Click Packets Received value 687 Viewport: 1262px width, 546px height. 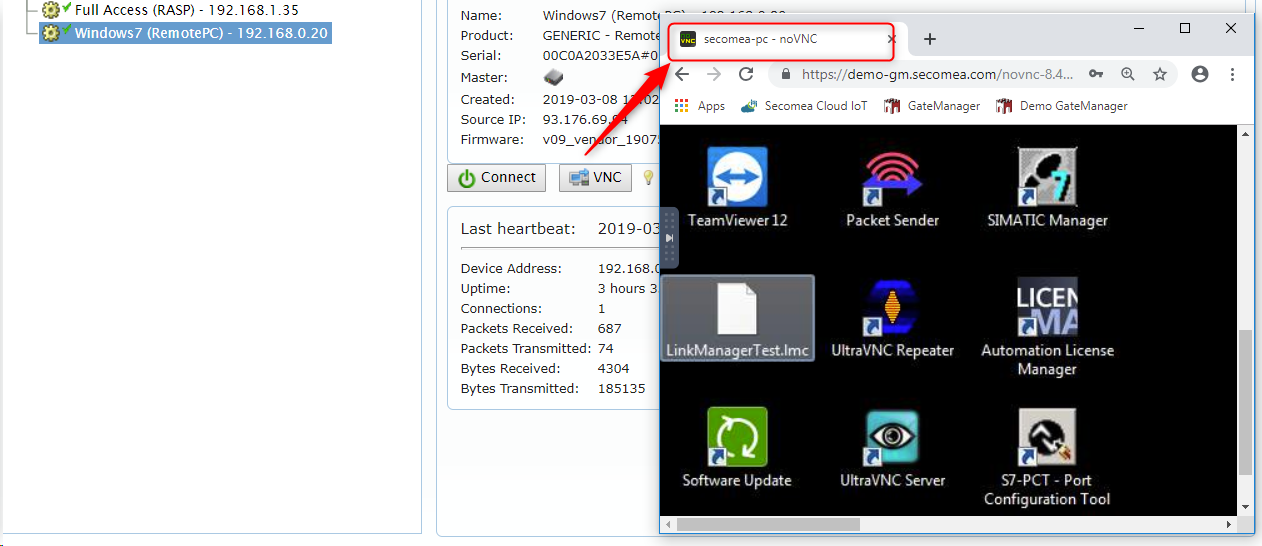point(610,328)
